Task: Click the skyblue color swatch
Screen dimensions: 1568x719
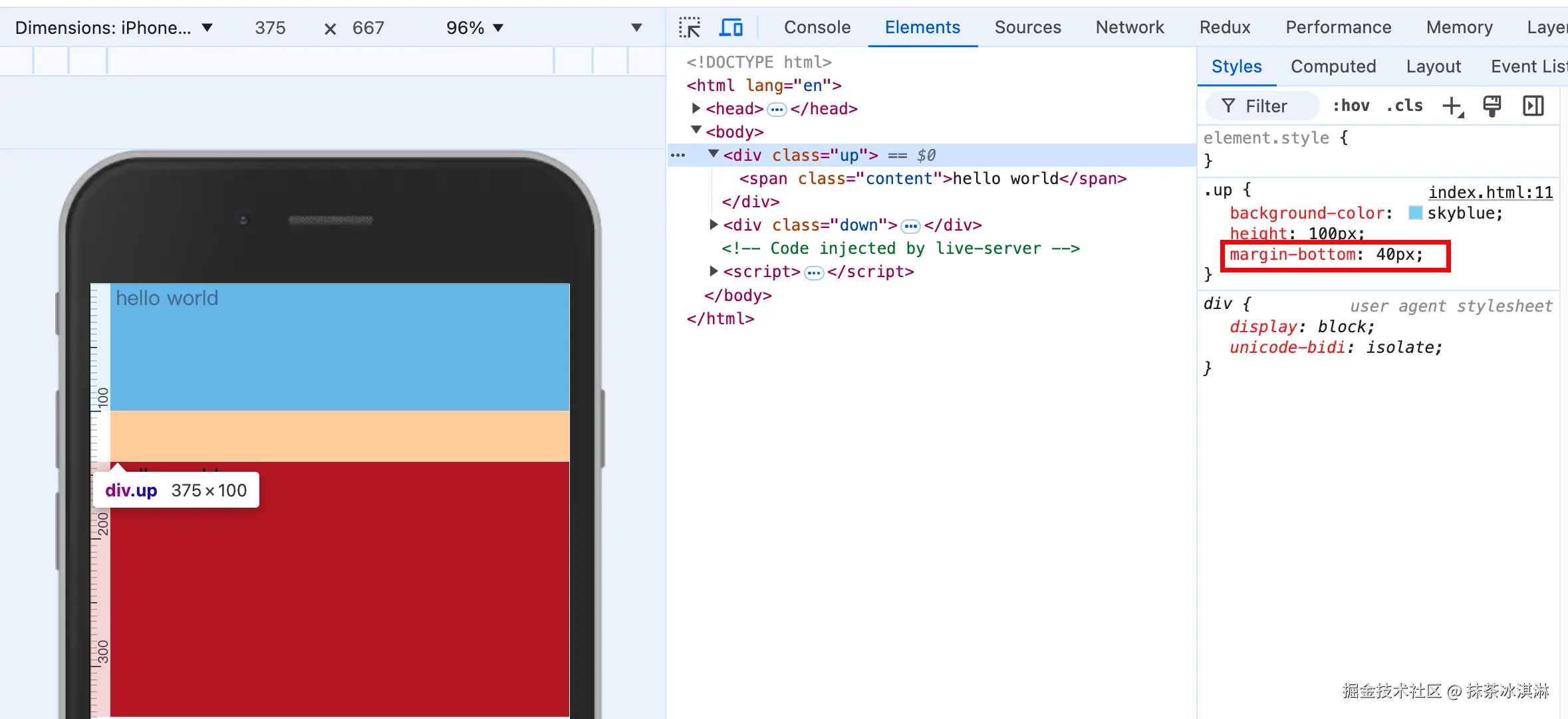Action: point(1415,213)
